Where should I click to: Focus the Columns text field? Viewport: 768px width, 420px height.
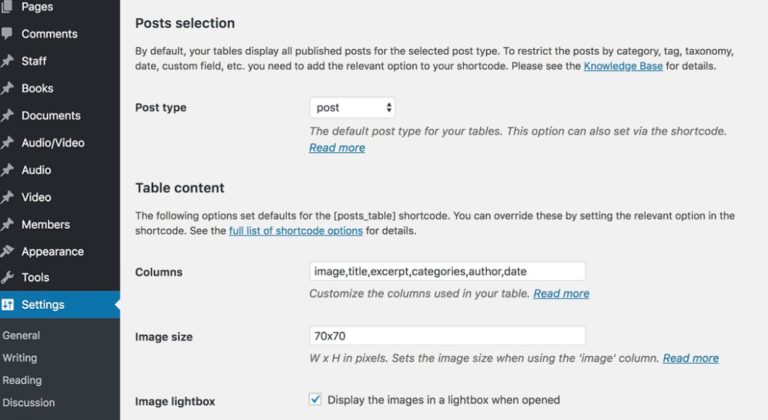pyautogui.click(x=447, y=271)
